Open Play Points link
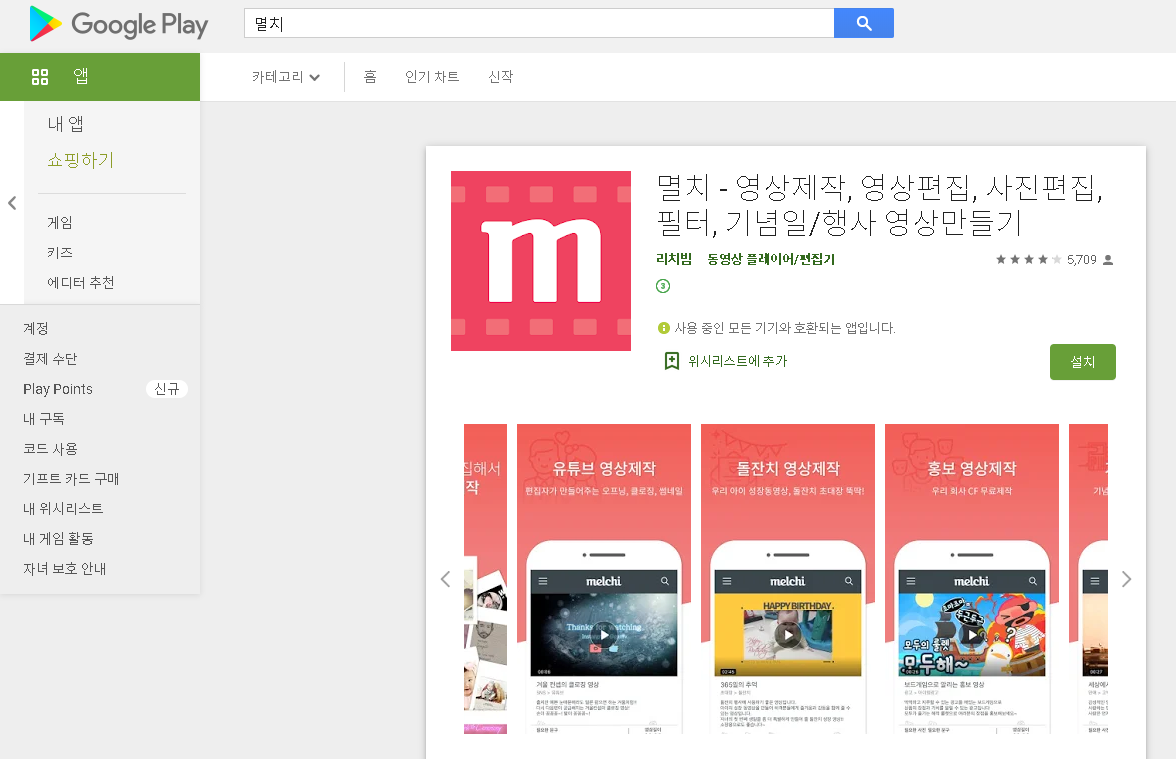 58,388
